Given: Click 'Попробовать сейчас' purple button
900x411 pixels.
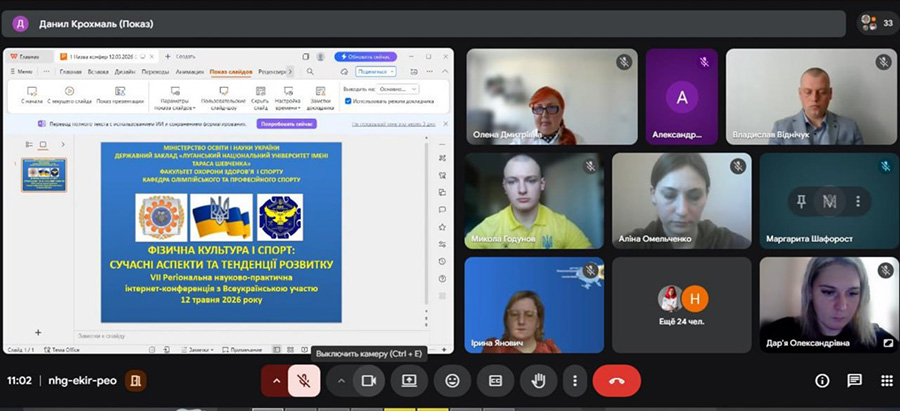Looking at the screenshot, I should pos(287,124).
